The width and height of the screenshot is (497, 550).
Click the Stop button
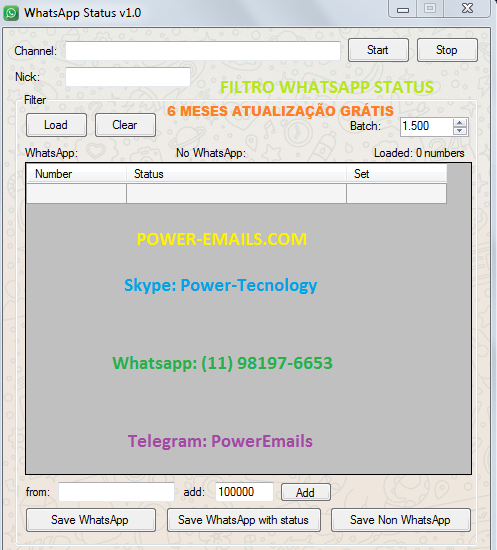447,50
